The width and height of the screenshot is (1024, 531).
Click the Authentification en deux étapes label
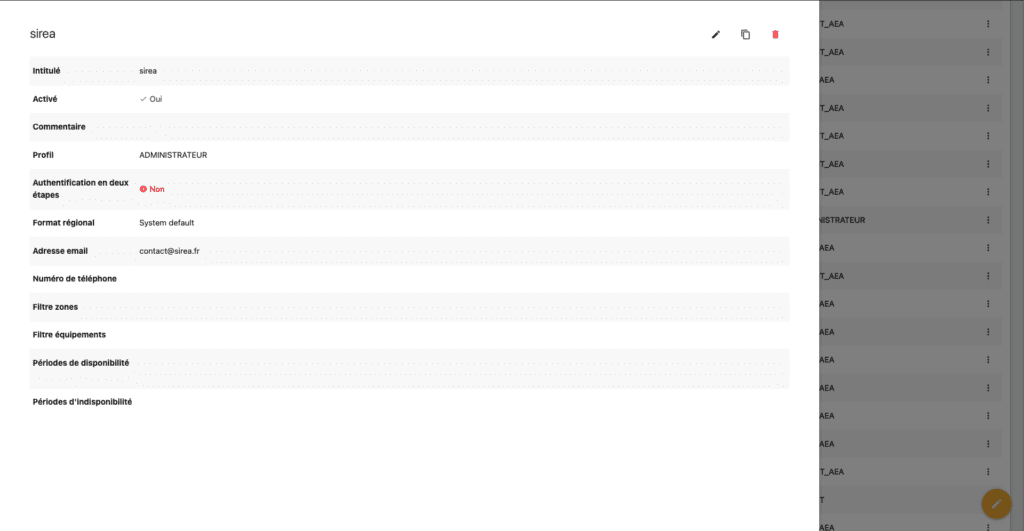(80, 188)
